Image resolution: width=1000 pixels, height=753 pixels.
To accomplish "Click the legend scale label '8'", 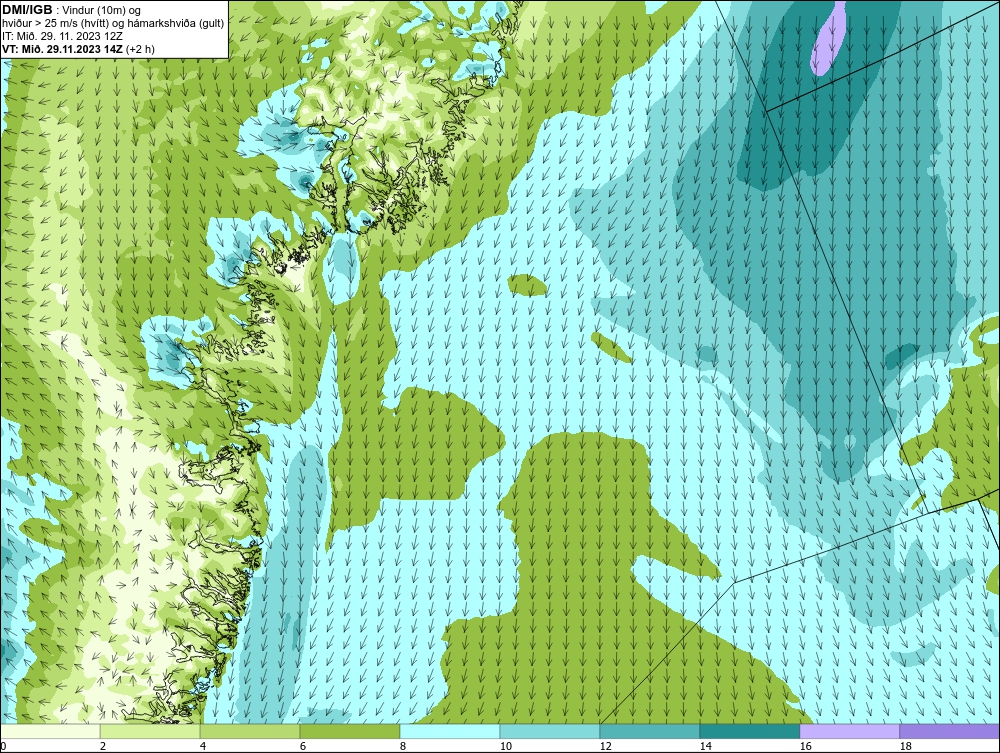I will pyautogui.click(x=402, y=746).
